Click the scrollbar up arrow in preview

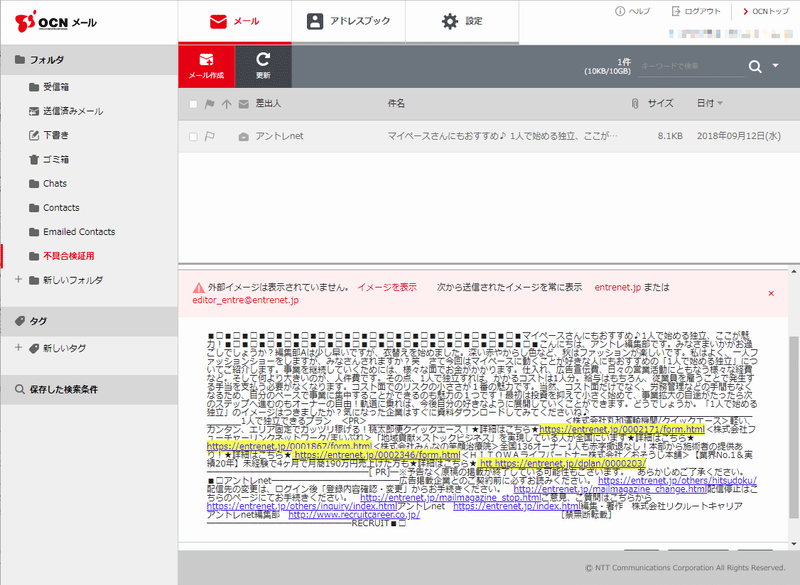(x=794, y=271)
